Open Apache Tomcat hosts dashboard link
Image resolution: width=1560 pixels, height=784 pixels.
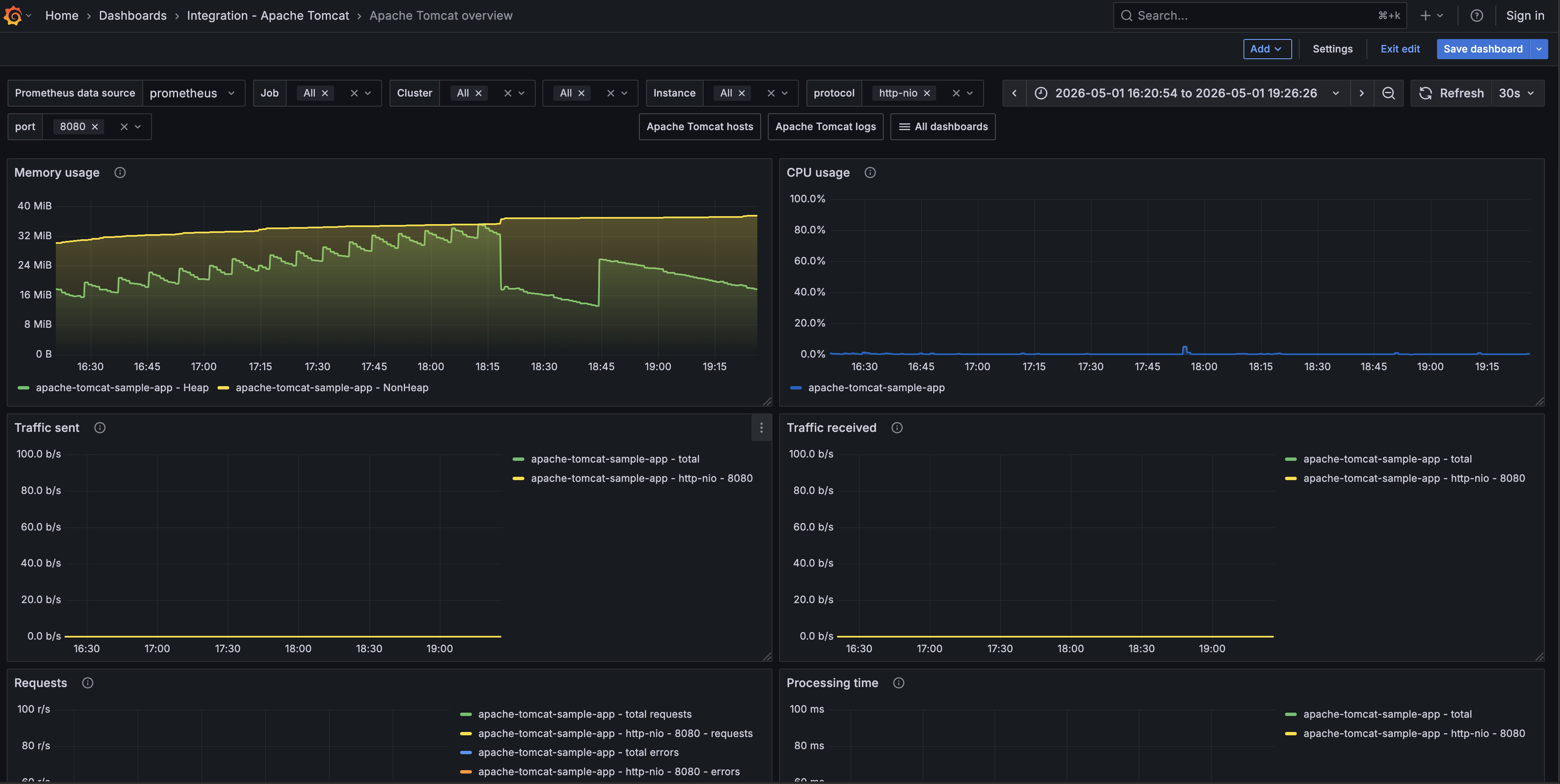click(699, 126)
